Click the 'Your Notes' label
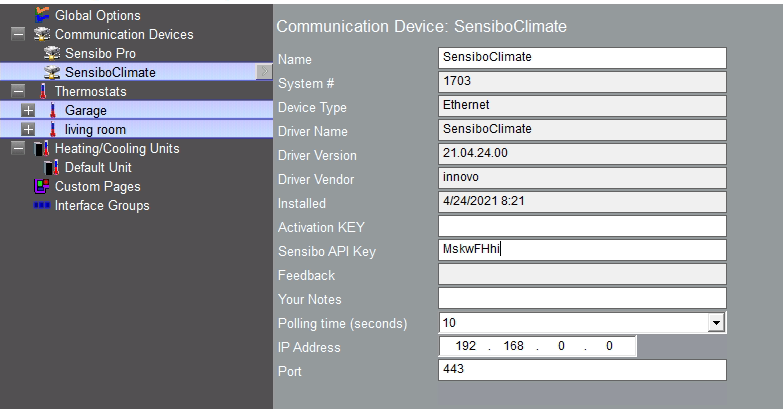Image resolution: width=783 pixels, height=409 pixels. (x=310, y=299)
